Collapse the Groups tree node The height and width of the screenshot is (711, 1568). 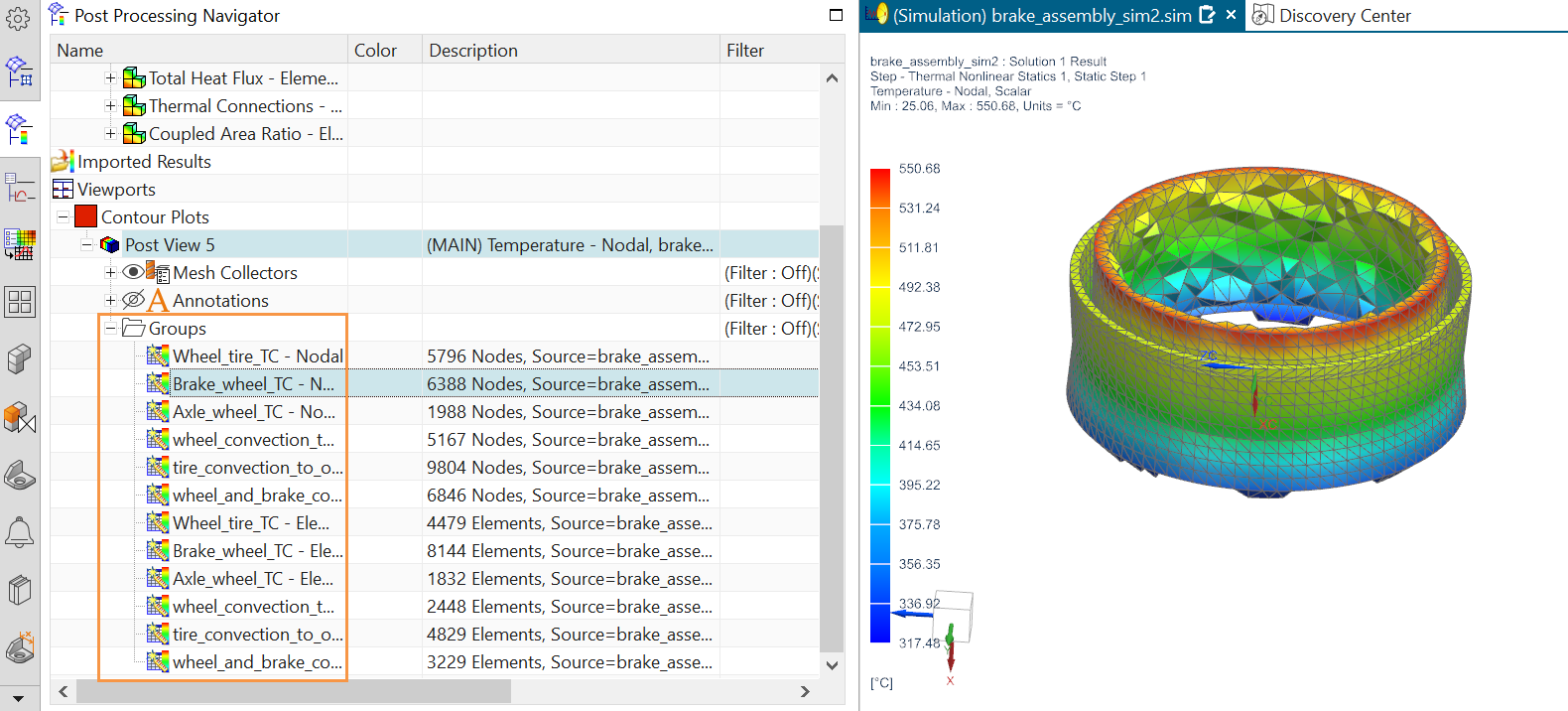click(111, 329)
